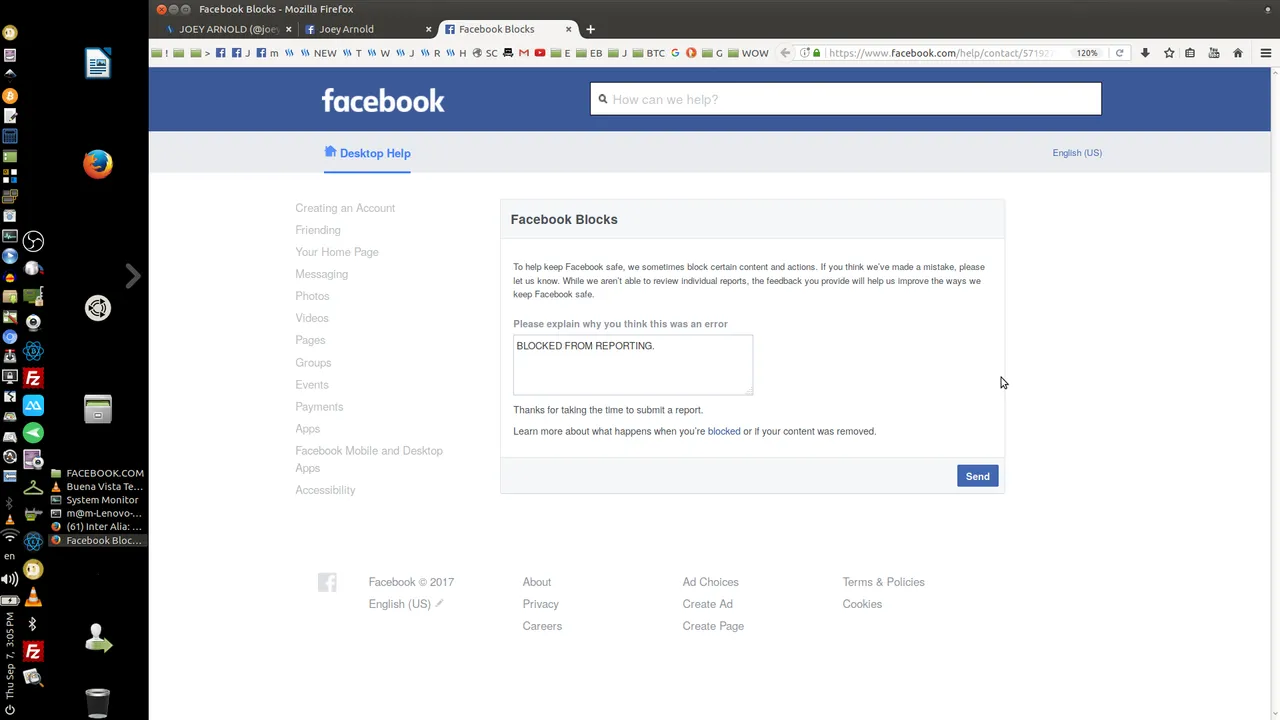Open the file cabinet icon on desktop

[x=98, y=408]
